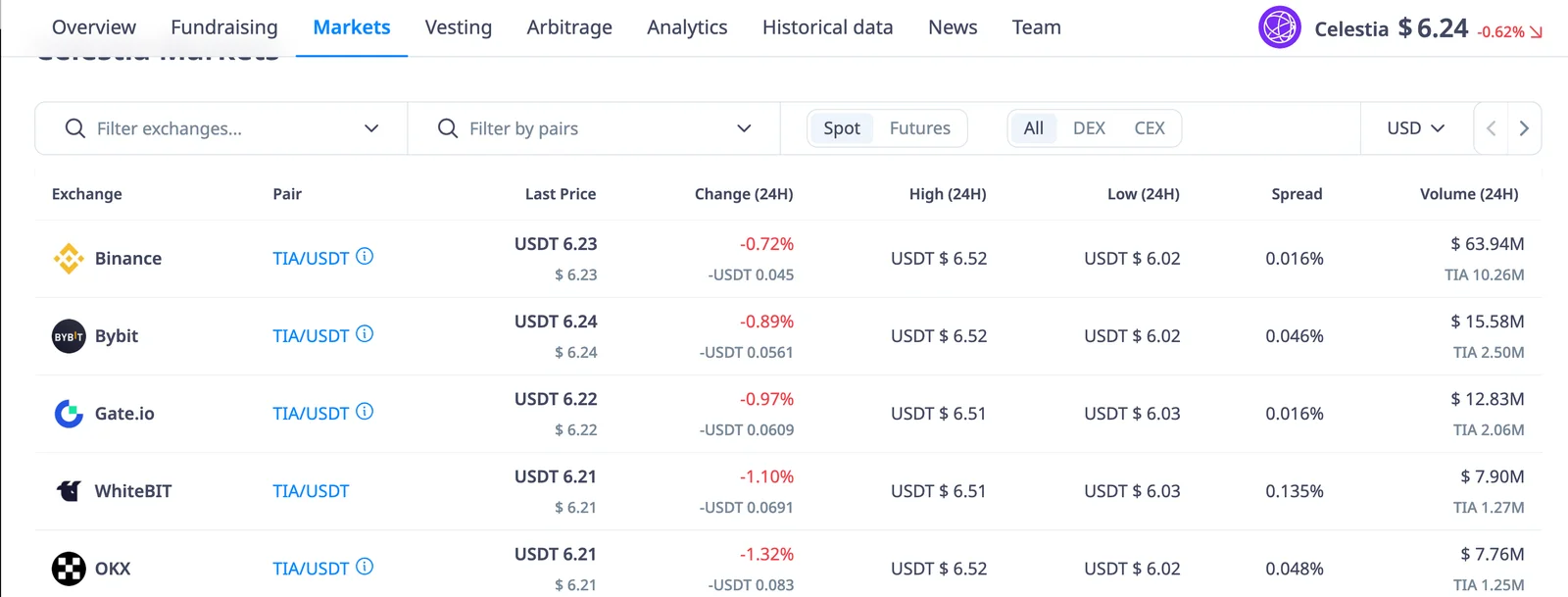This screenshot has height=597, width=1568.
Task: Switch to the Vesting tab
Action: (459, 27)
